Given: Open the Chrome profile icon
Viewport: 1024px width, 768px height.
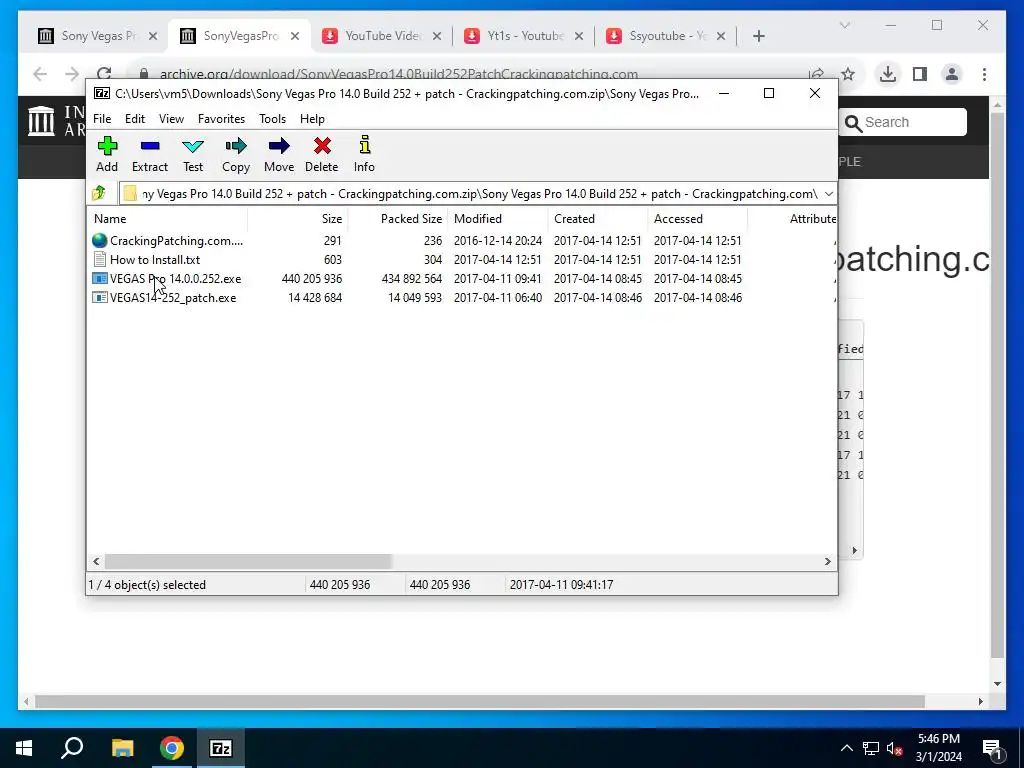Looking at the screenshot, I should [952, 74].
